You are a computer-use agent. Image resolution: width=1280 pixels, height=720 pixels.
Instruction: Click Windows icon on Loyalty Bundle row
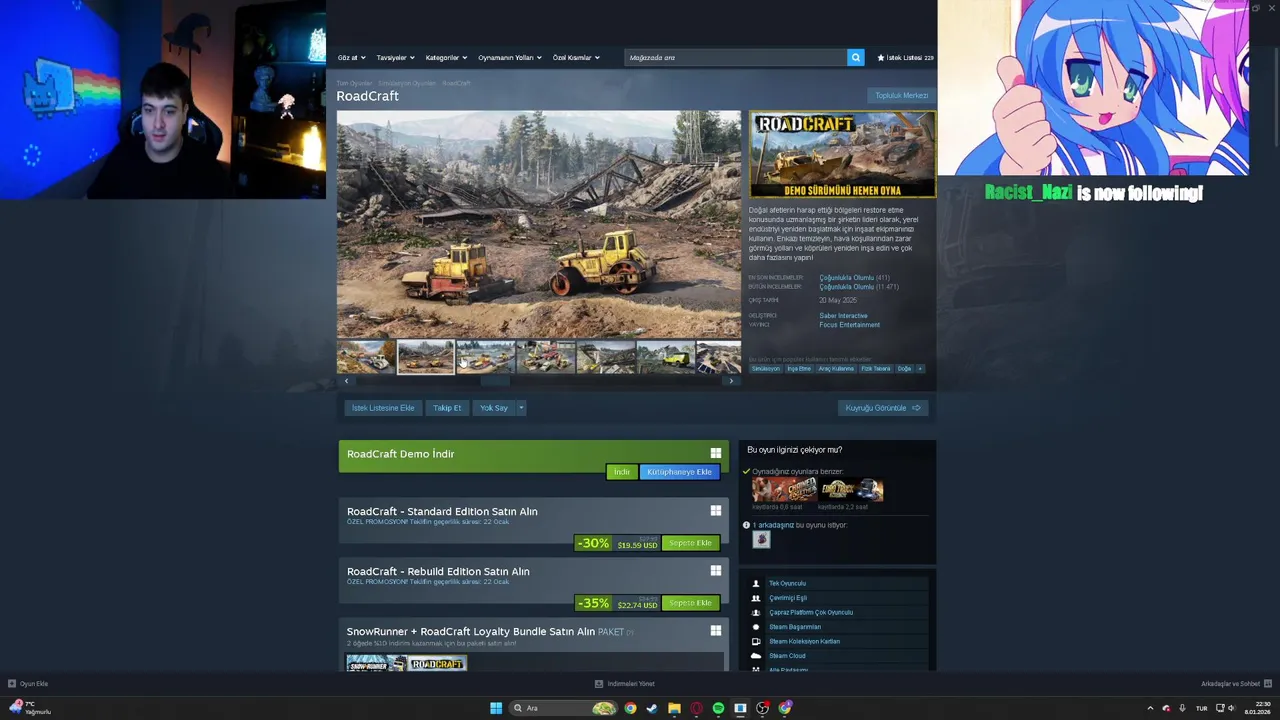[x=716, y=631]
